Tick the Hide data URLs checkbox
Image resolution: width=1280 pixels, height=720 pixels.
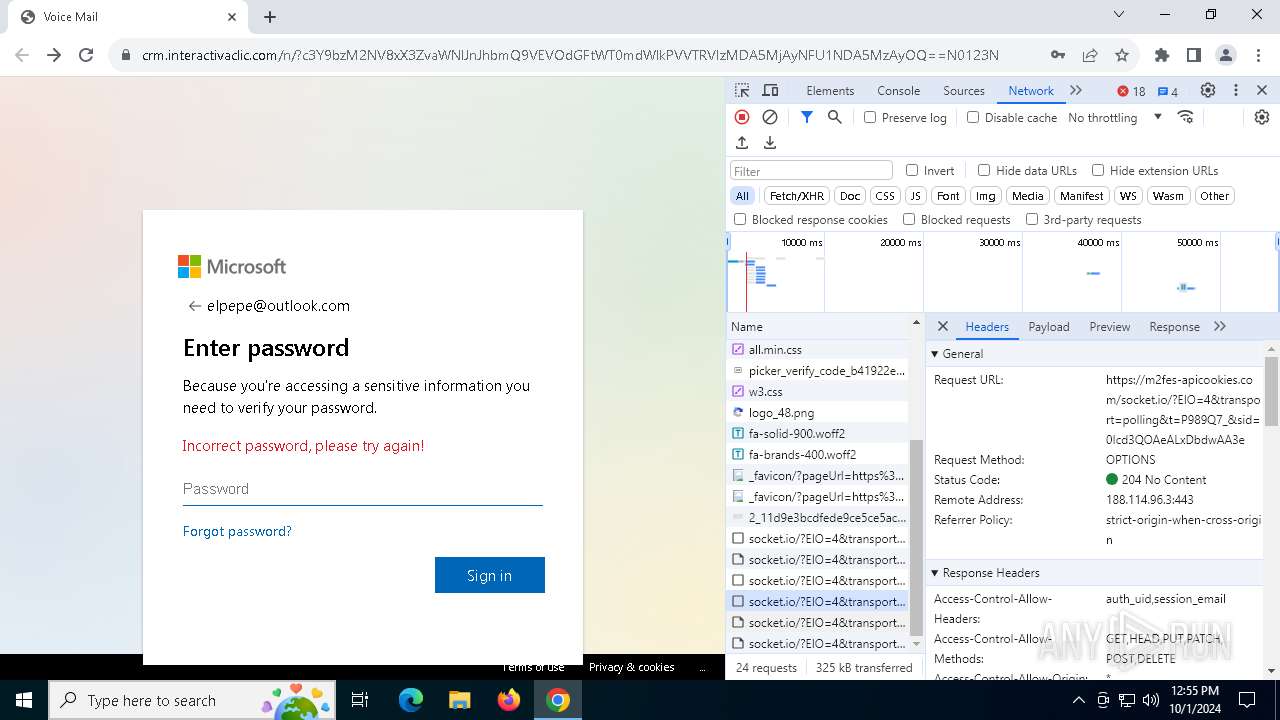coord(984,170)
